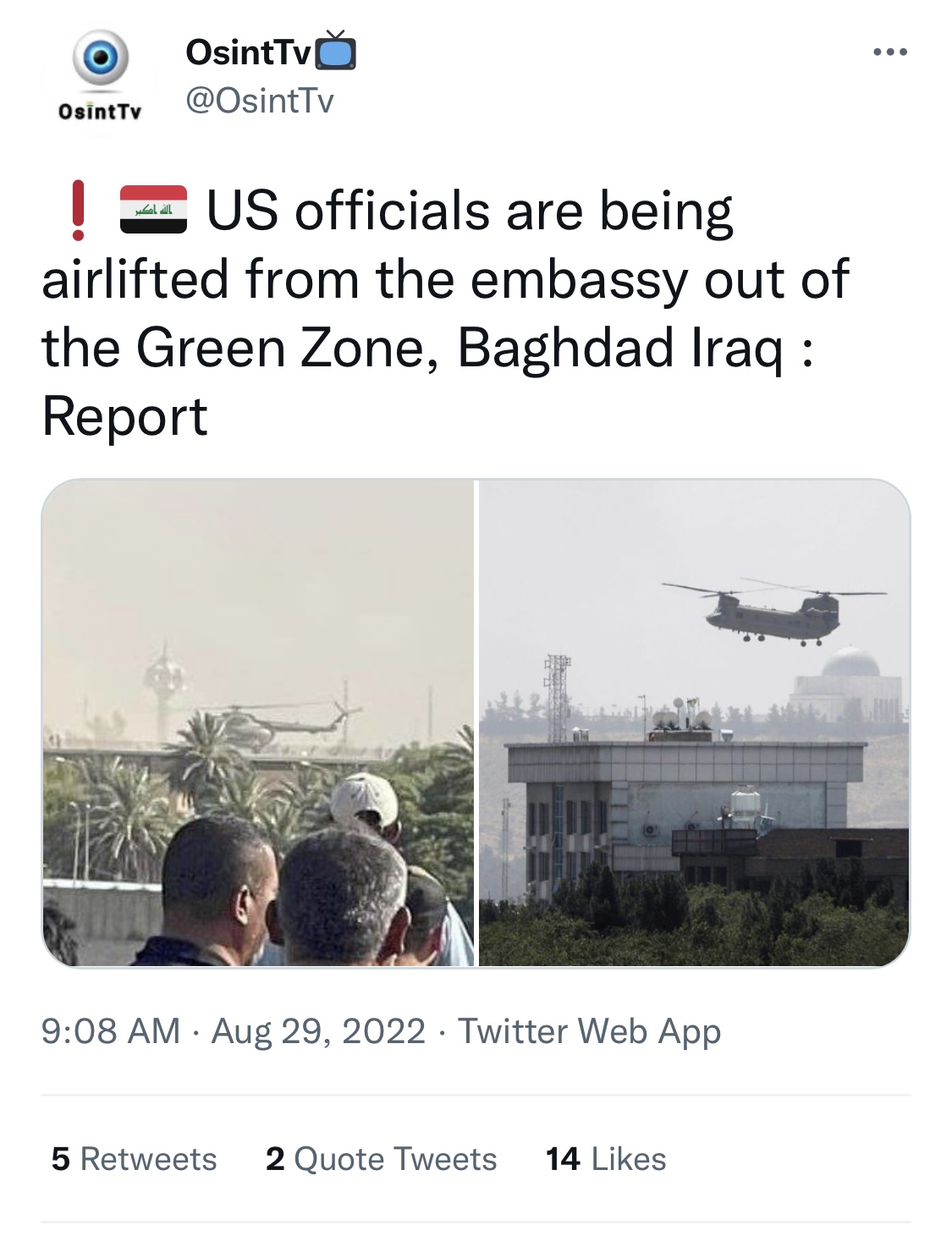Click the Chinook helicopter in right photo
The width and height of the screenshot is (952, 1247).
tap(770, 611)
